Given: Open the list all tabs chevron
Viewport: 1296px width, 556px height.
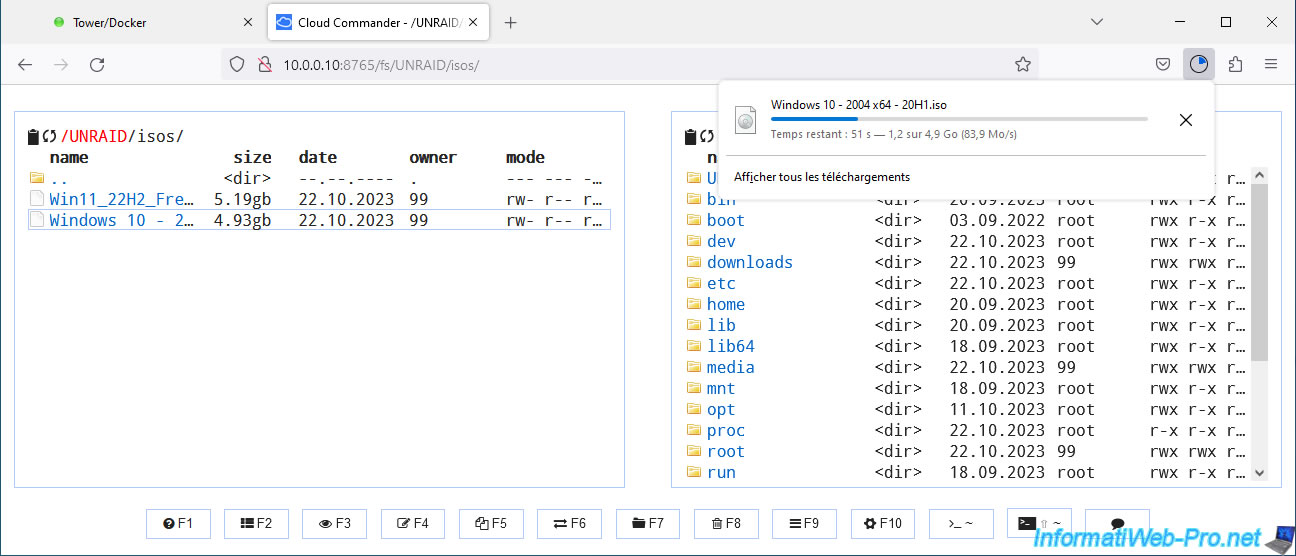Looking at the screenshot, I should point(1097,22).
